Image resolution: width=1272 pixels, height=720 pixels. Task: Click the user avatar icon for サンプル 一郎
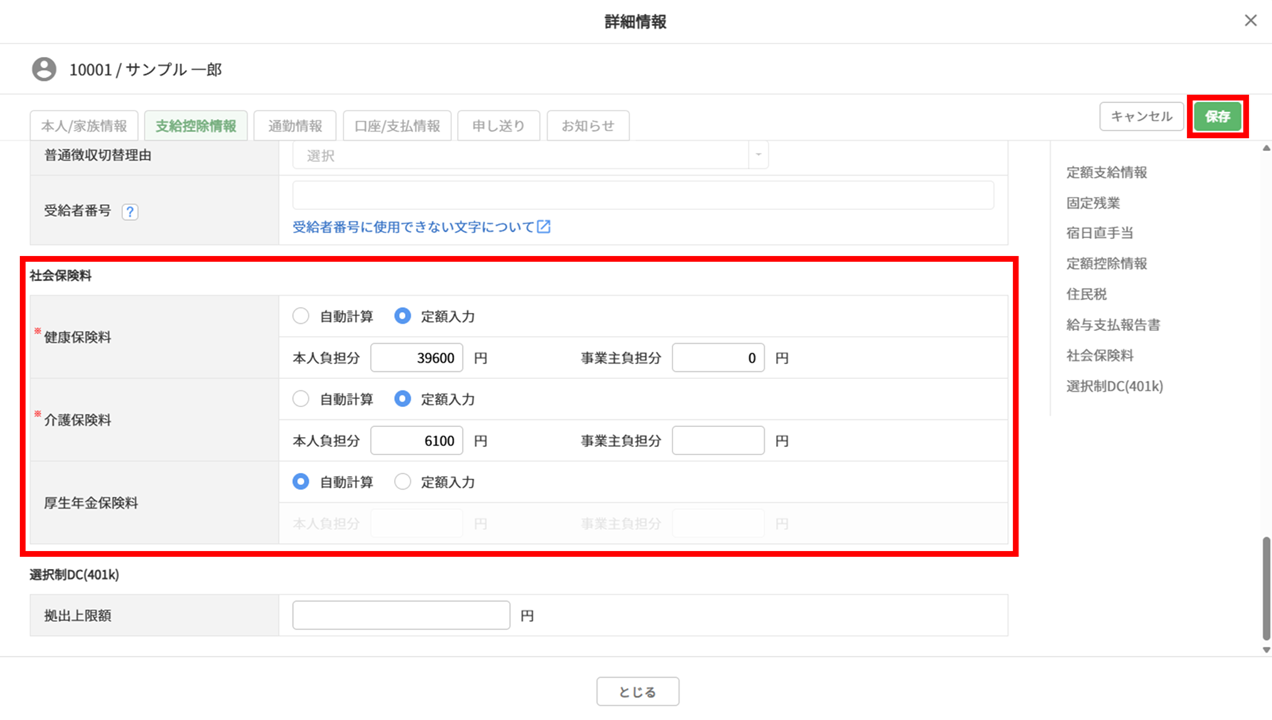(x=44, y=70)
